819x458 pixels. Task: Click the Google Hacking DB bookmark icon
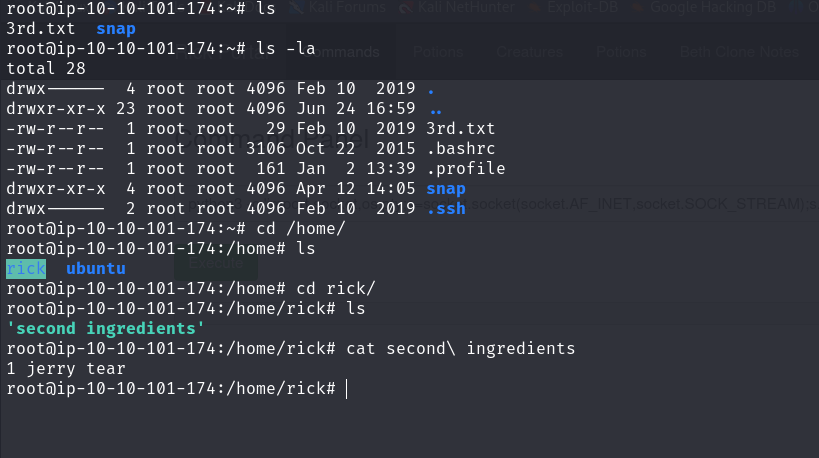[x=636, y=7]
